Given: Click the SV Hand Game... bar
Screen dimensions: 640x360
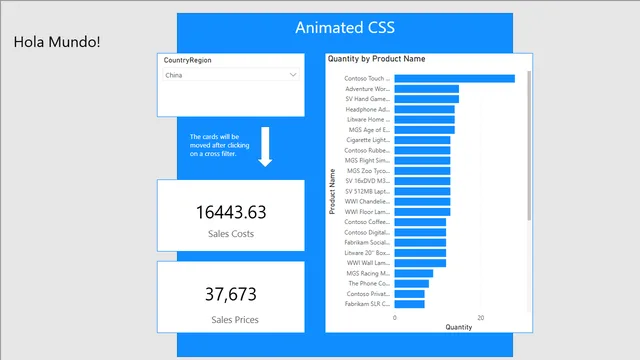Looking at the screenshot, I should (x=427, y=99).
